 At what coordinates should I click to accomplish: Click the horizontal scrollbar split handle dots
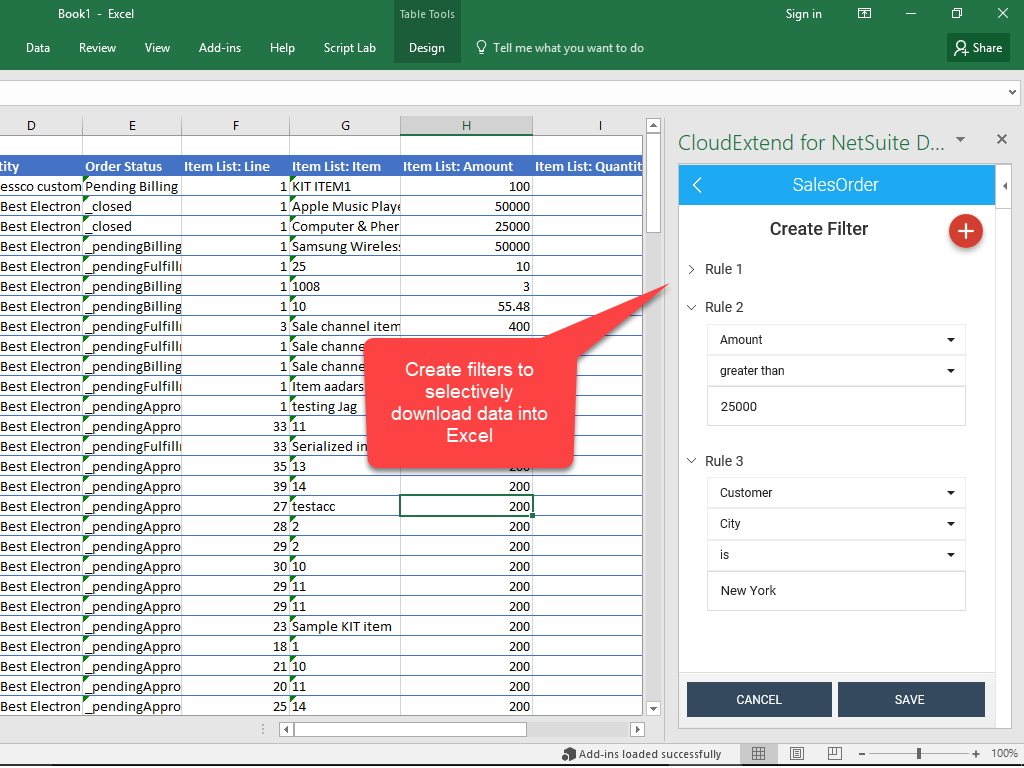tap(263, 729)
